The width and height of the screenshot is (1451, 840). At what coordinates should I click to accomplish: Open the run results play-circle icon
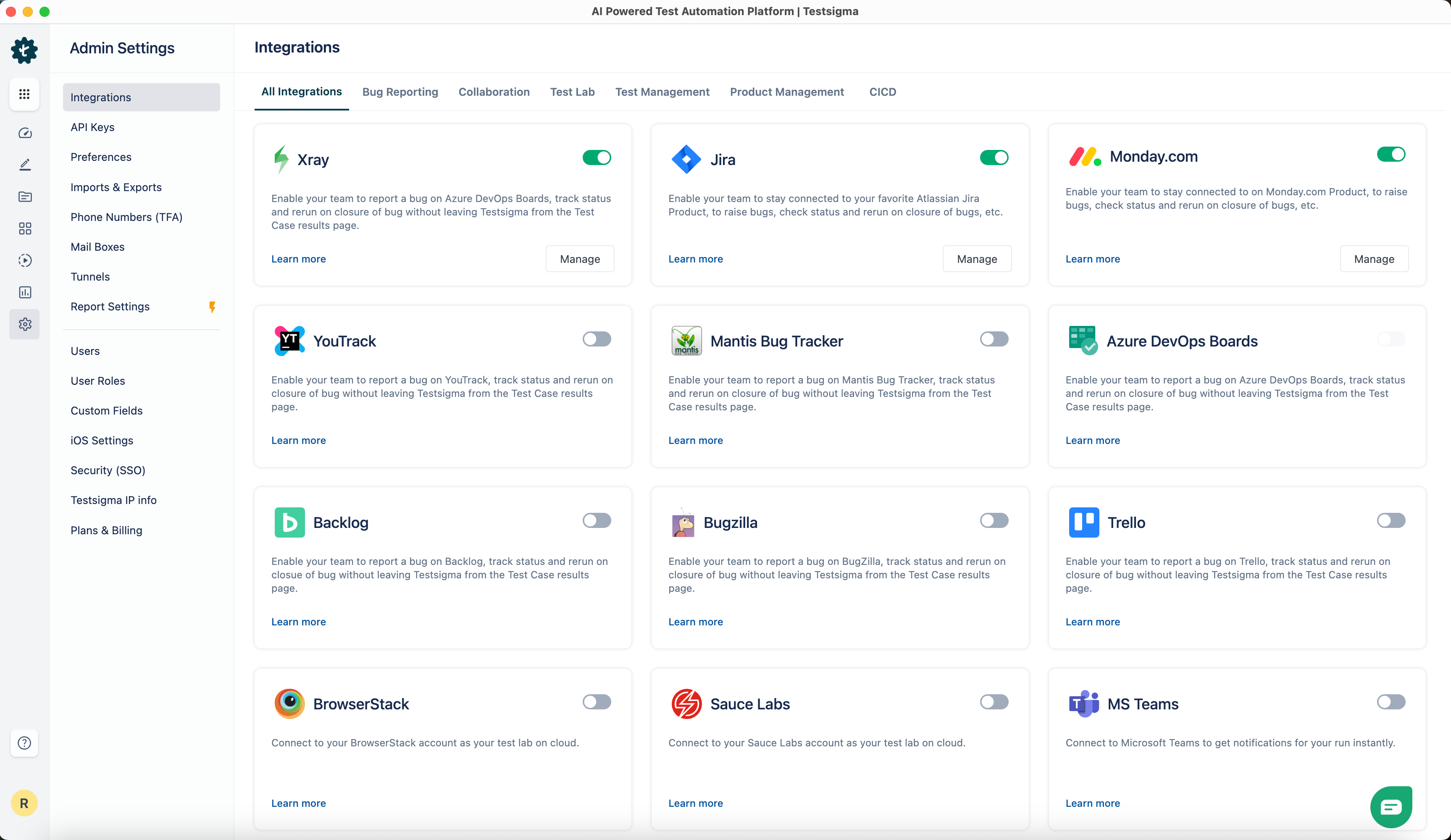click(25, 260)
